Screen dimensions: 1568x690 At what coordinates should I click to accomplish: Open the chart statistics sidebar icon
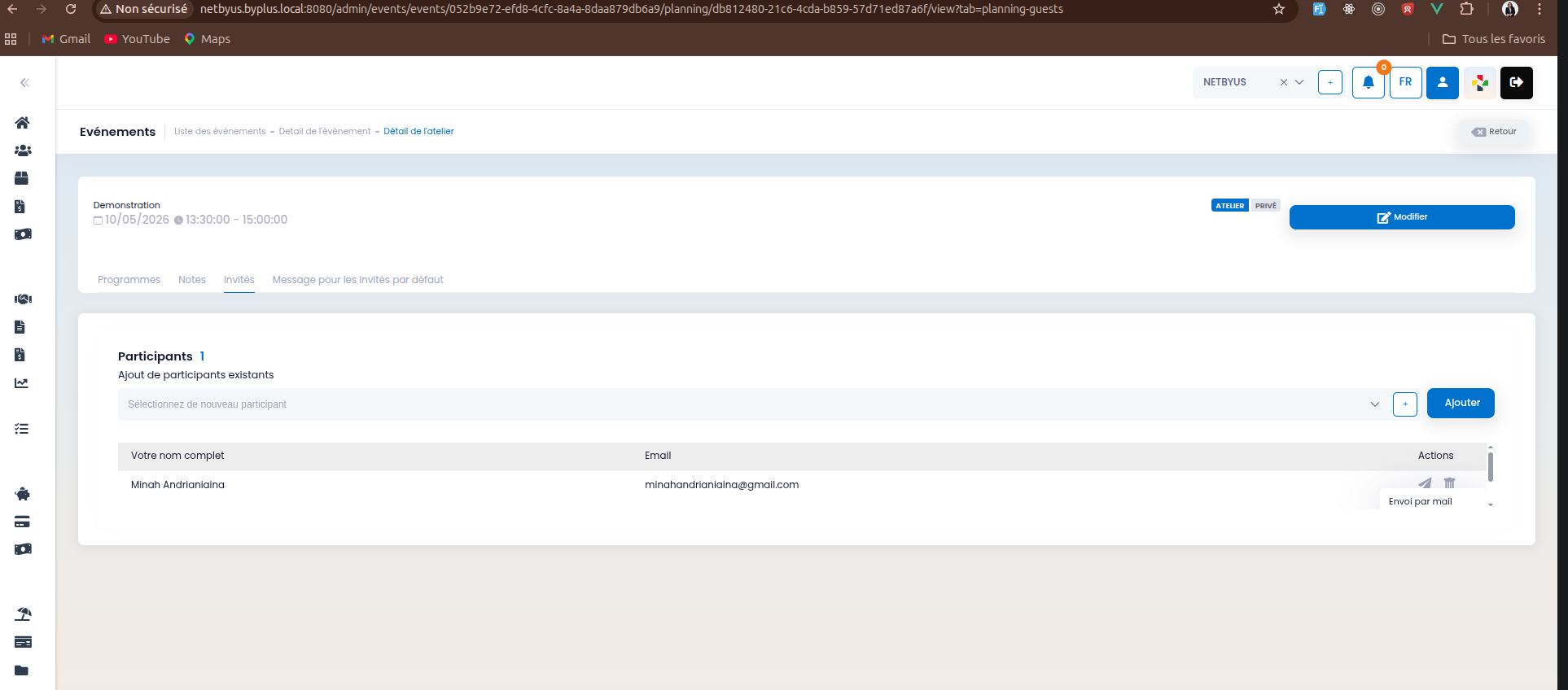(x=22, y=382)
